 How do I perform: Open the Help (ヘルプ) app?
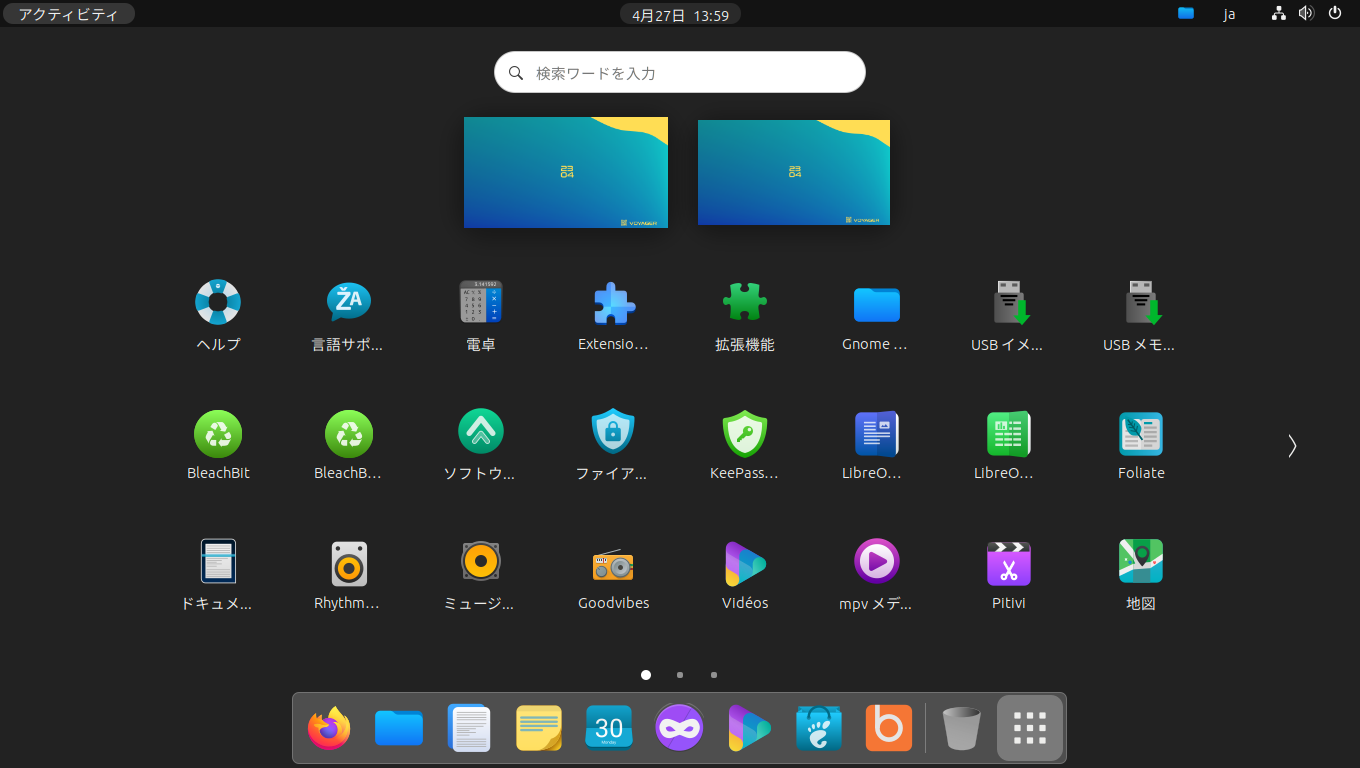(218, 303)
